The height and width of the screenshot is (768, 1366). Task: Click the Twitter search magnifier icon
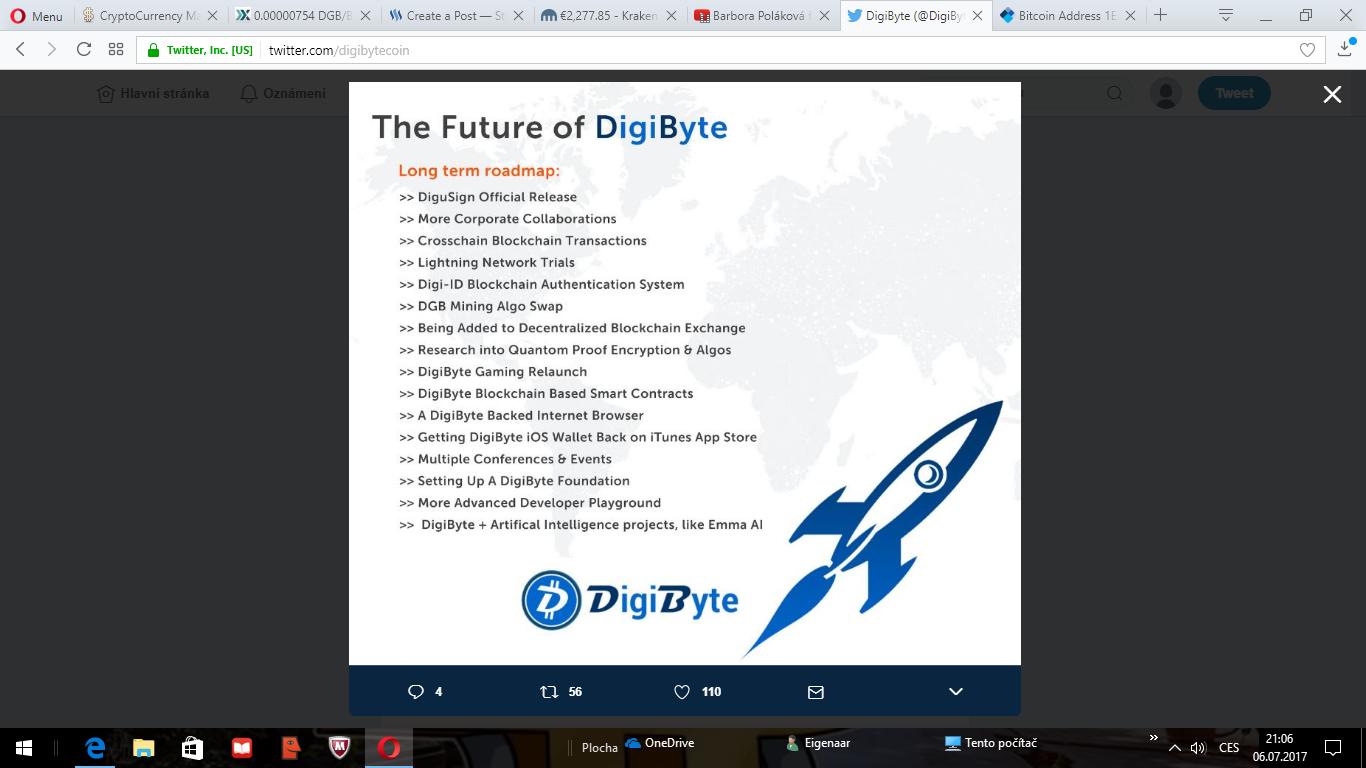tap(1114, 93)
